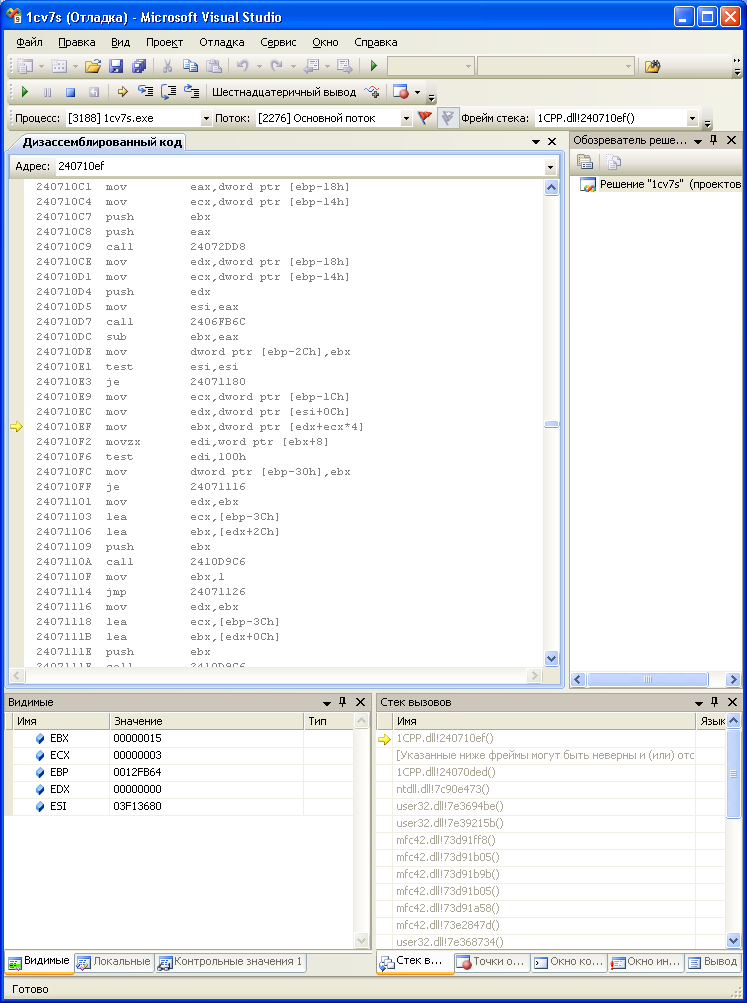Image resolution: width=747 pixels, height=1003 pixels.
Task: Click the Step Over debugger icon
Action: click(168, 92)
